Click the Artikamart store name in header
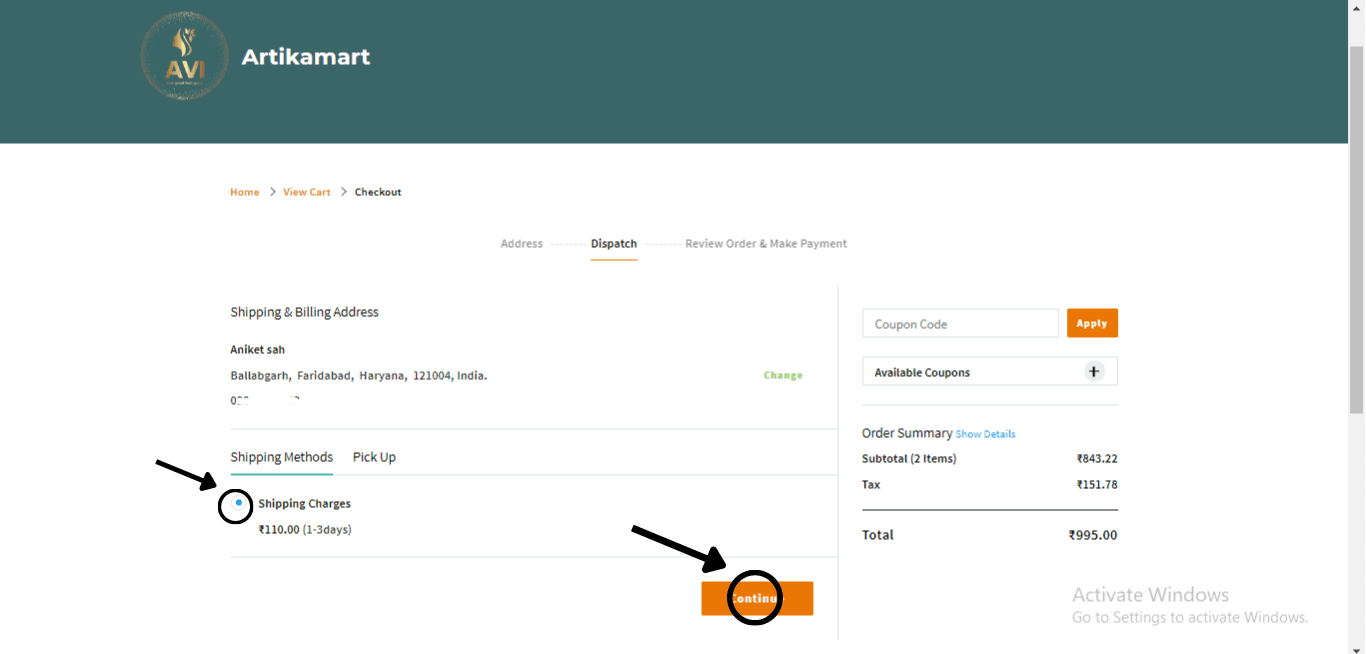1366x654 pixels. tap(306, 57)
